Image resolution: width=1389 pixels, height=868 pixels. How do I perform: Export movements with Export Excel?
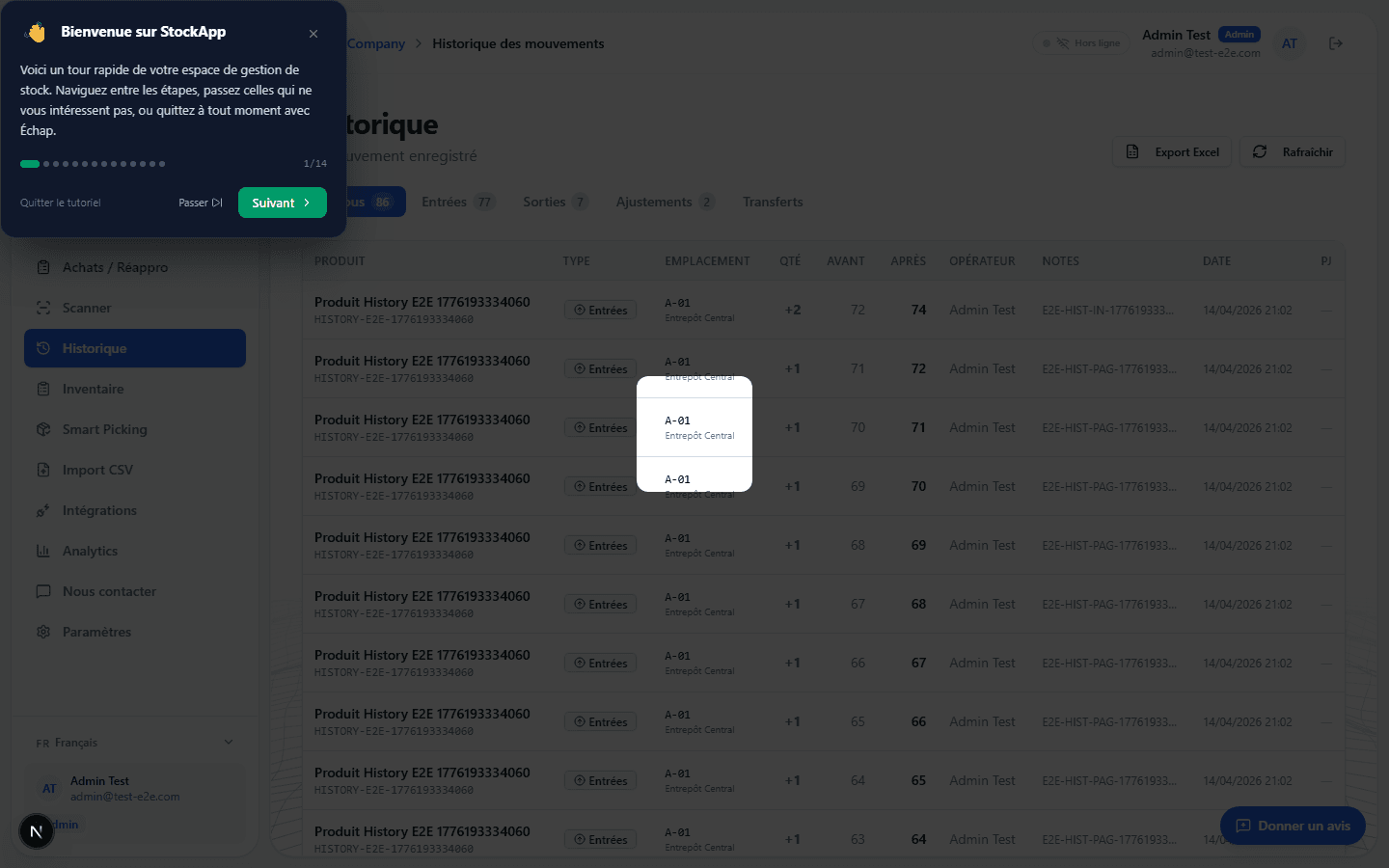[x=1173, y=152]
